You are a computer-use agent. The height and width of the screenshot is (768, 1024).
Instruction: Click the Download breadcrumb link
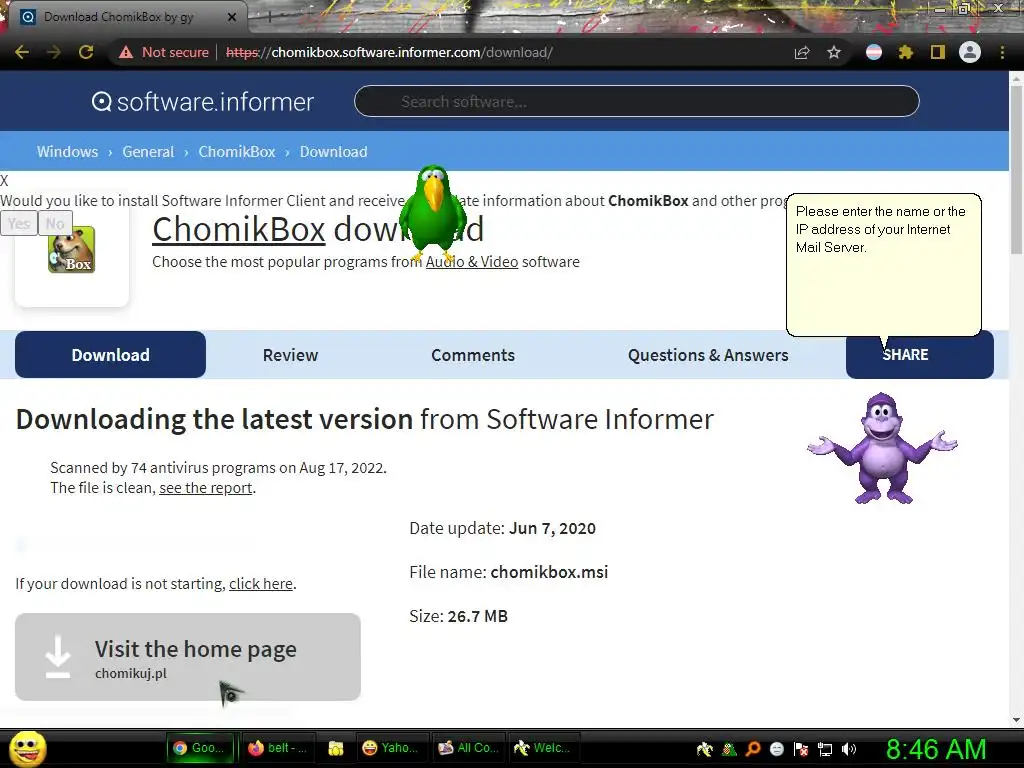(x=334, y=152)
